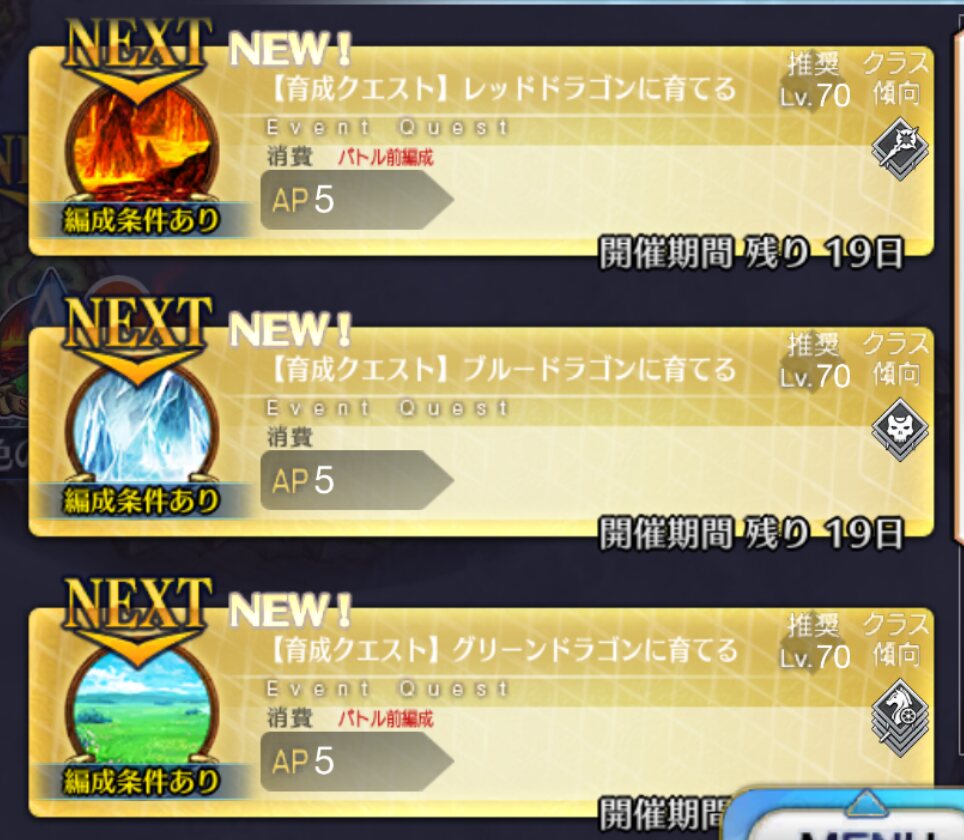Tap the volcano lava quest thumbnail
The image size is (964, 840).
pos(141,146)
